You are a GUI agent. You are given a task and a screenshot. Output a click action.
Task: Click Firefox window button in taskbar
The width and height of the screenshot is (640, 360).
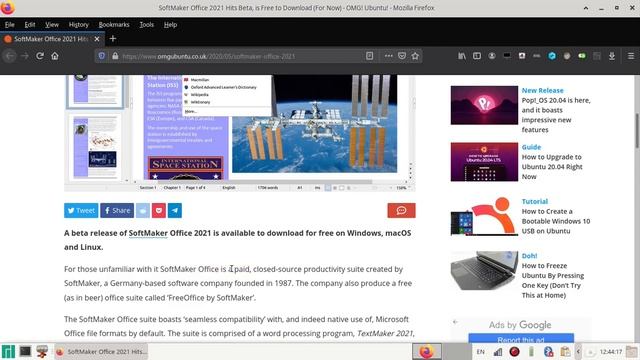click(101, 351)
